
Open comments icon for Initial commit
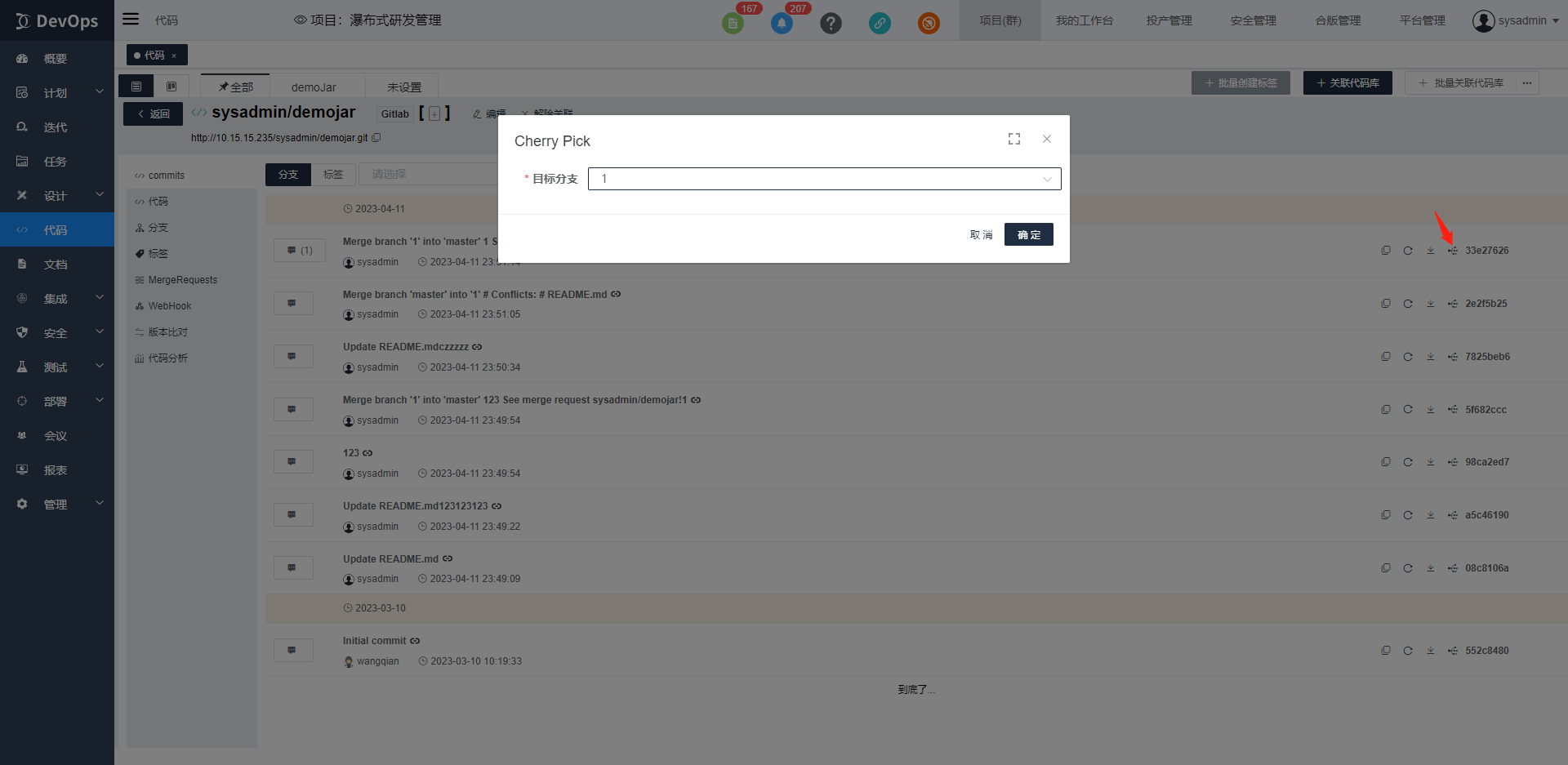[292, 651]
